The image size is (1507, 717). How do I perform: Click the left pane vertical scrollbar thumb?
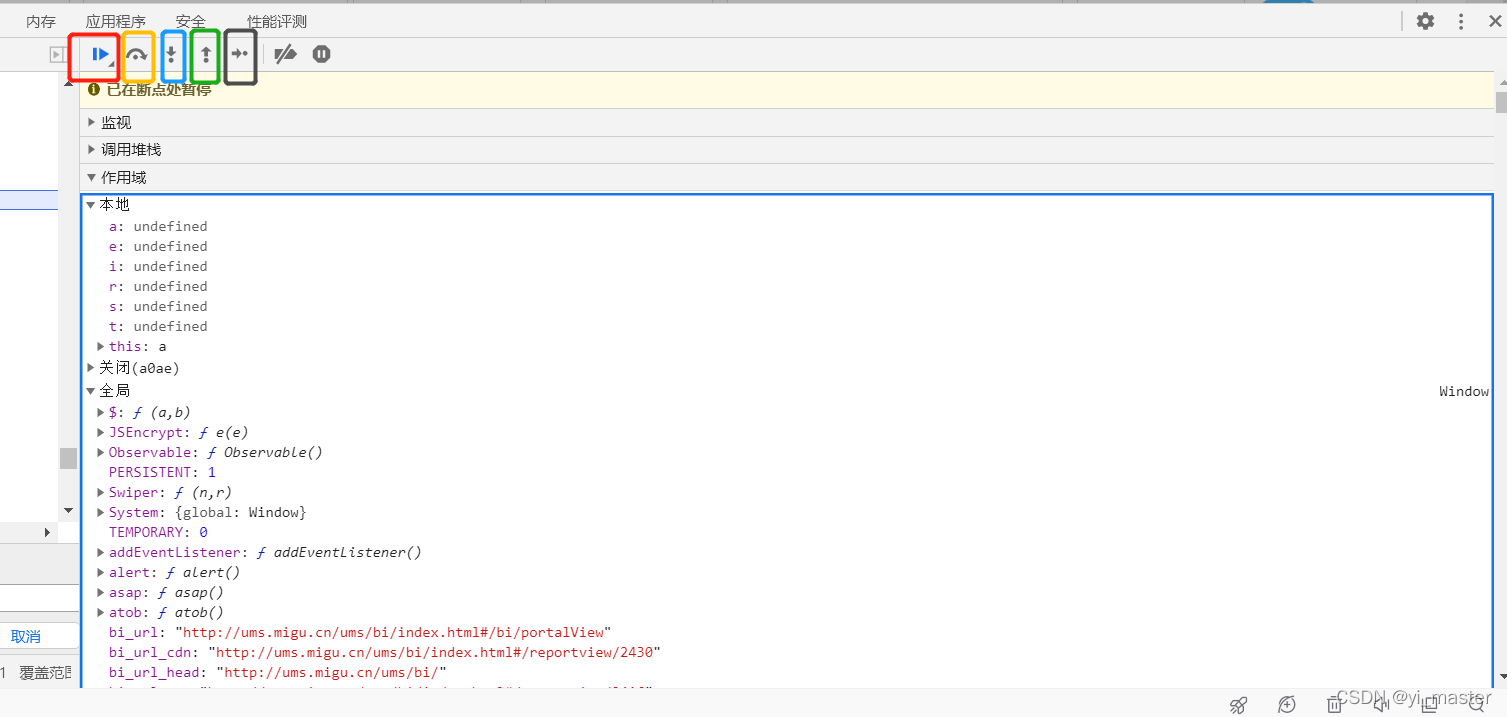point(68,458)
